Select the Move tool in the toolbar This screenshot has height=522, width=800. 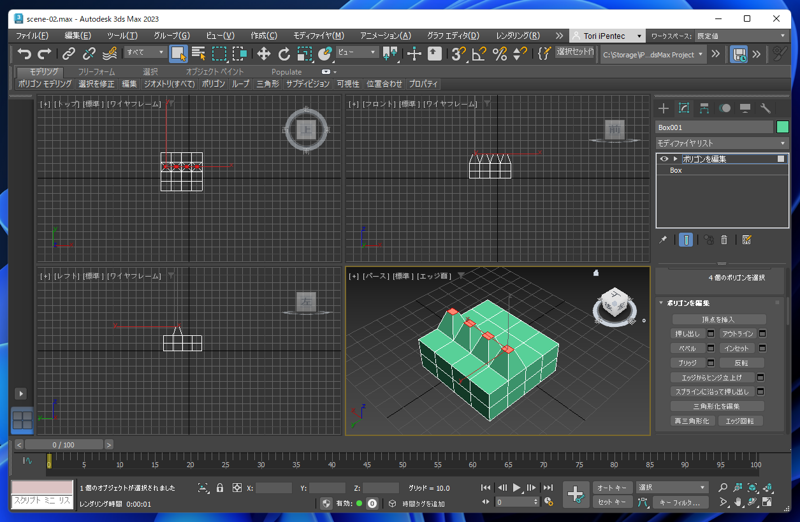[263, 54]
